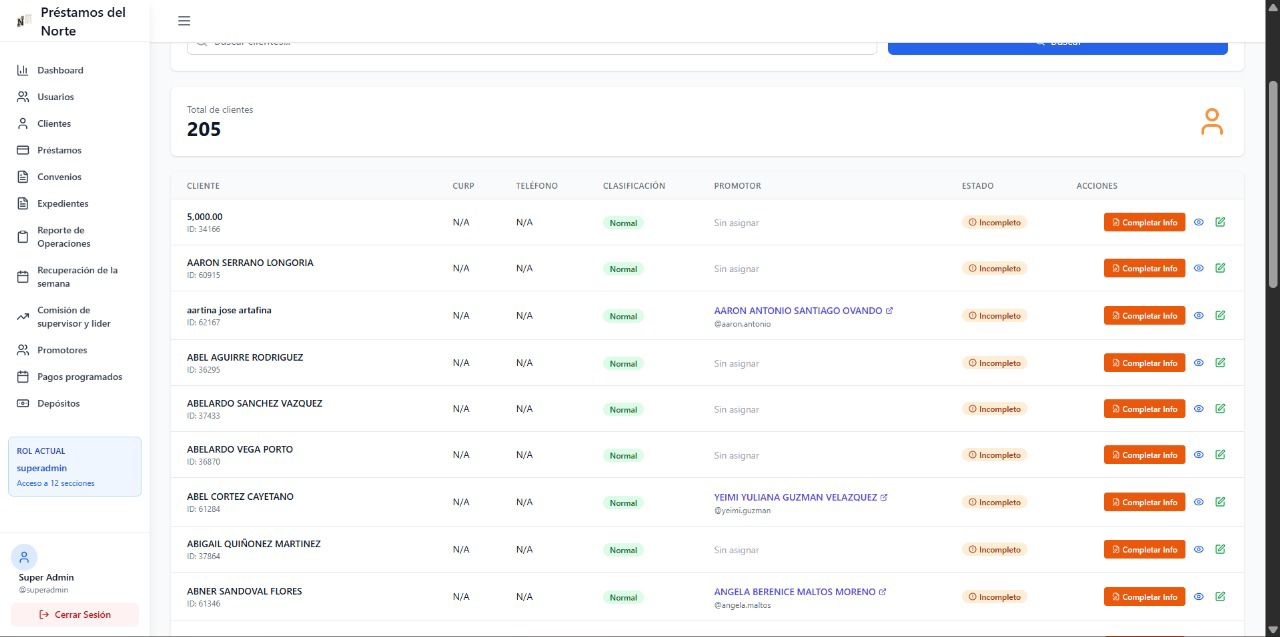
Task: Click the edit icon for ABELARDO VEGA PORTO
Action: click(x=1220, y=455)
